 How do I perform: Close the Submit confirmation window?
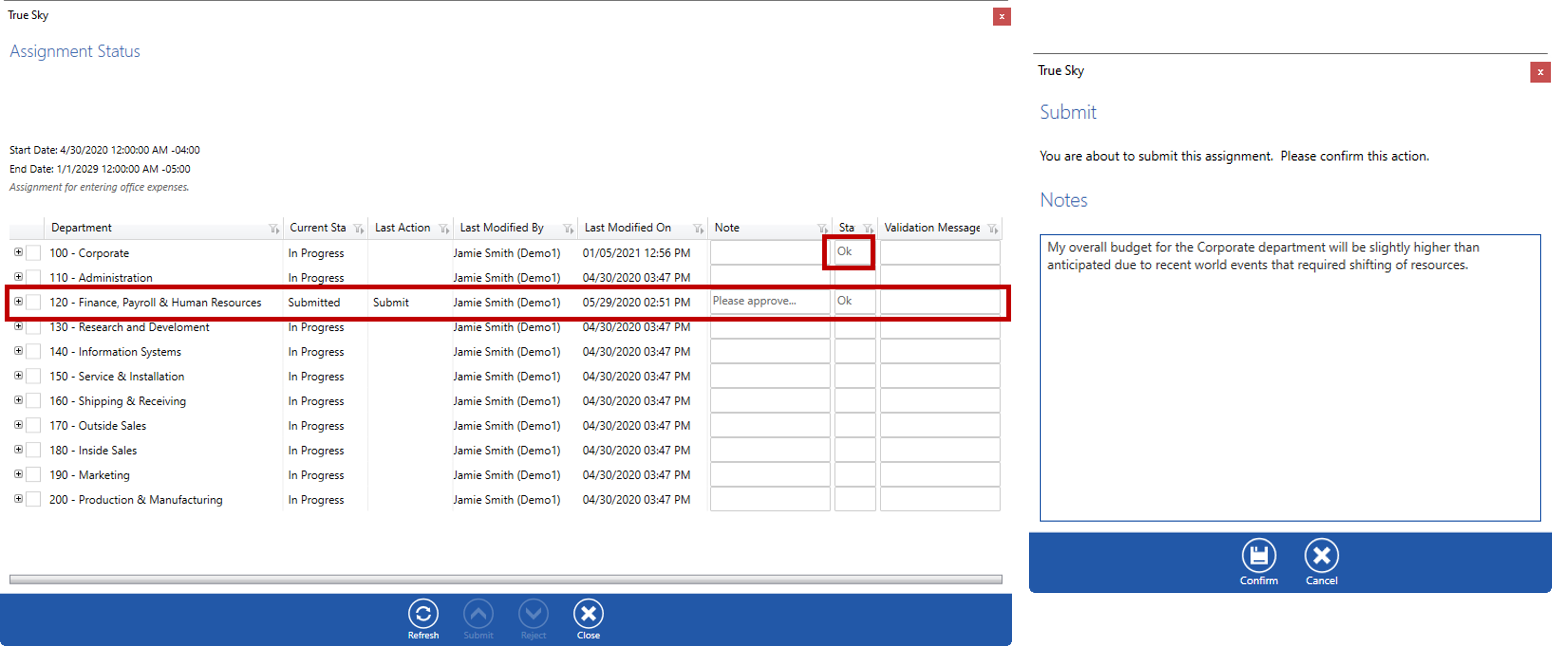click(x=1541, y=71)
